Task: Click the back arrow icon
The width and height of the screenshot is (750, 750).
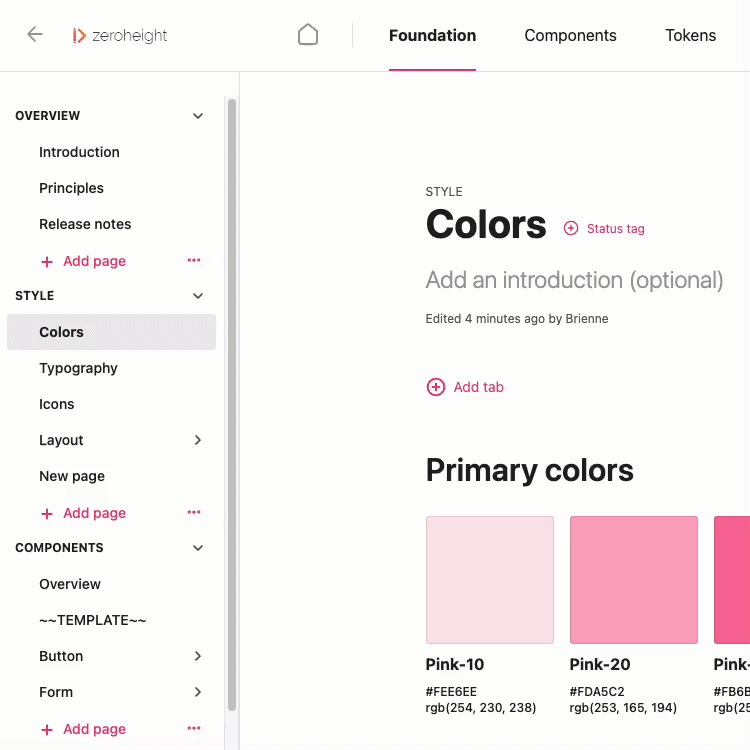Action: point(35,34)
